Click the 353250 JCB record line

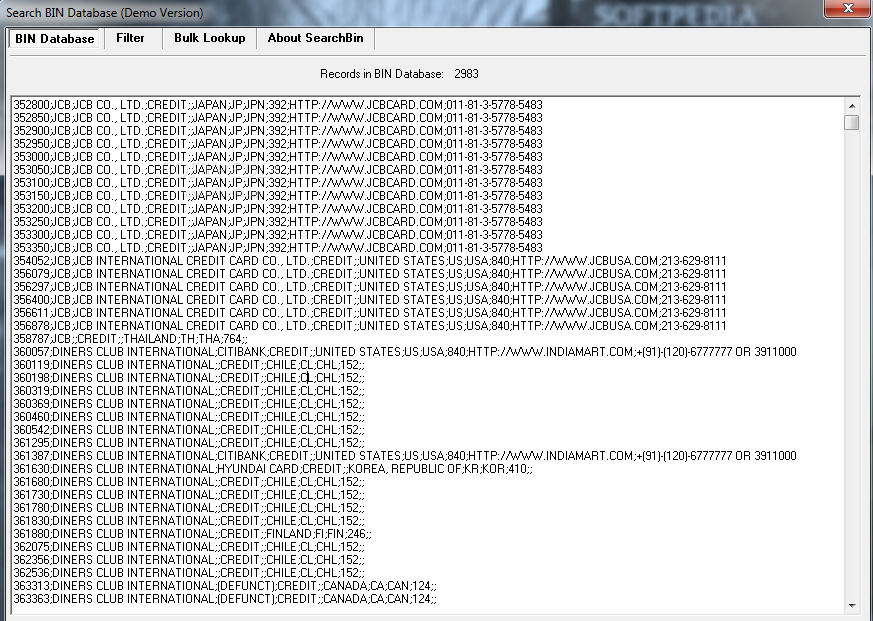[278, 222]
